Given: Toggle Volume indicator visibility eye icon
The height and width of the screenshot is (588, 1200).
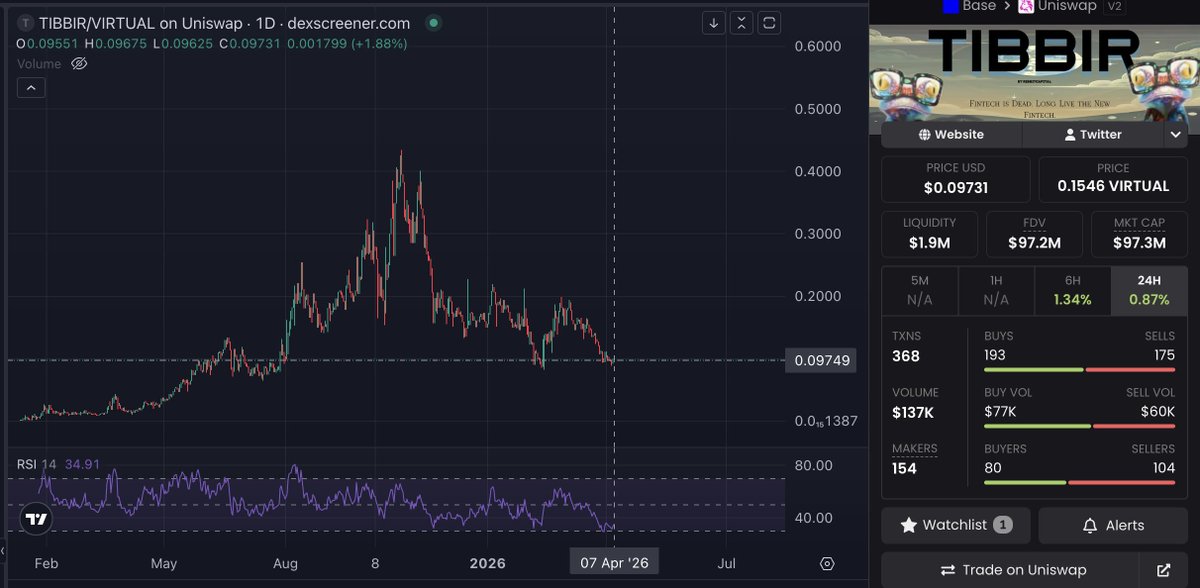Looking at the screenshot, I should 80,64.
